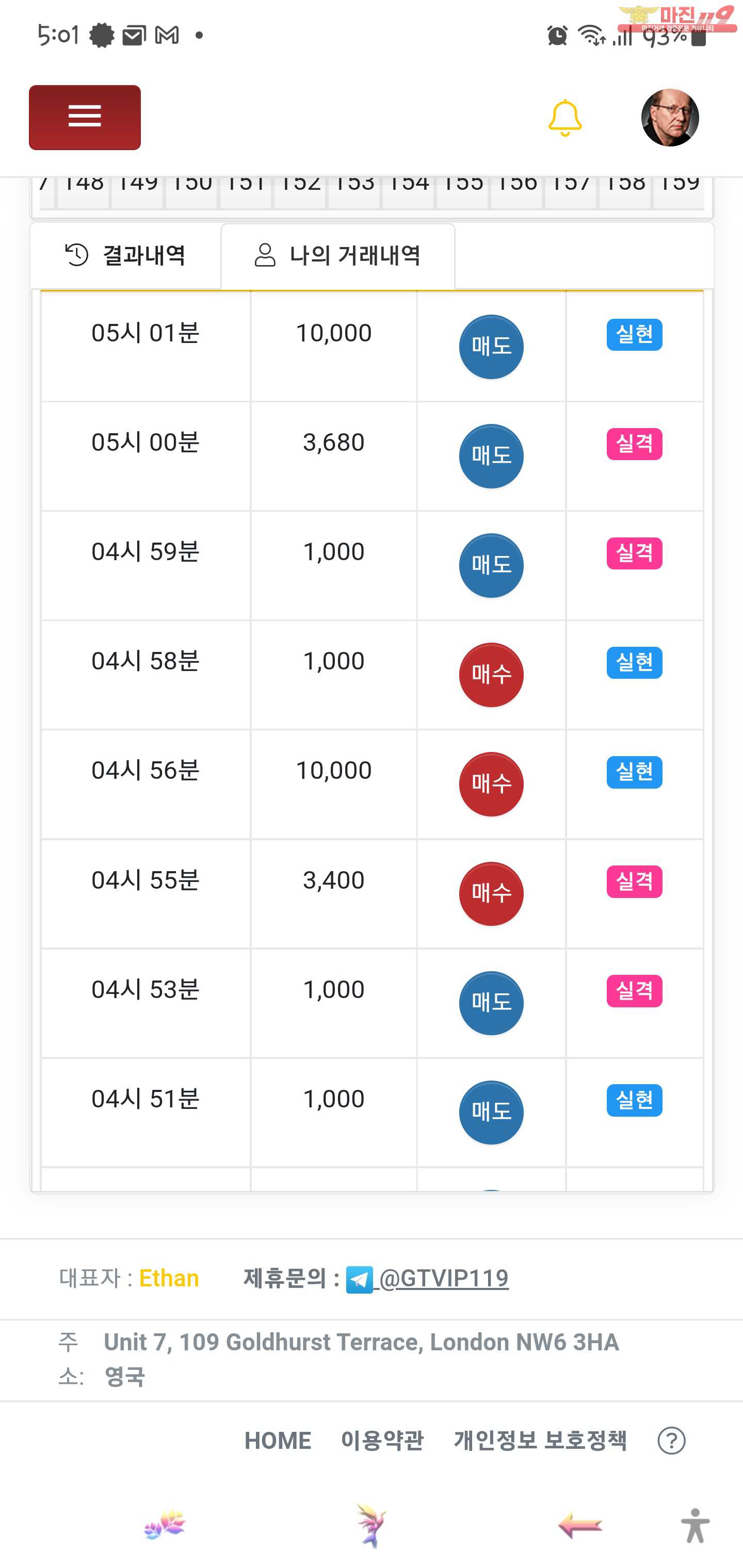743x1568 pixels.
Task: Tap the winged figure icon
Action: coord(371,1525)
